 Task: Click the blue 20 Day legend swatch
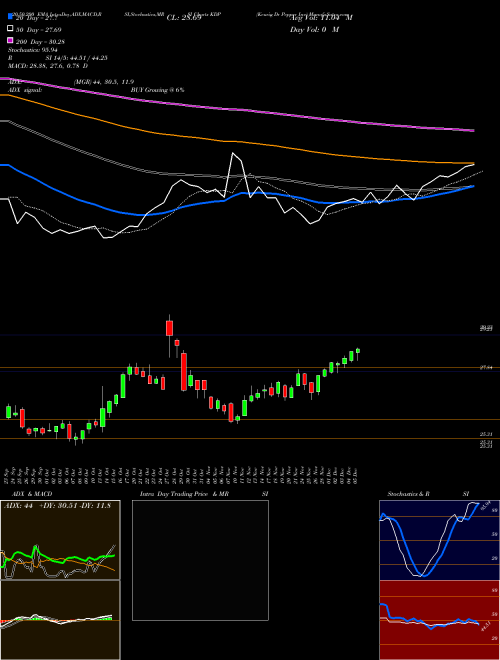(x=10, y=16)
